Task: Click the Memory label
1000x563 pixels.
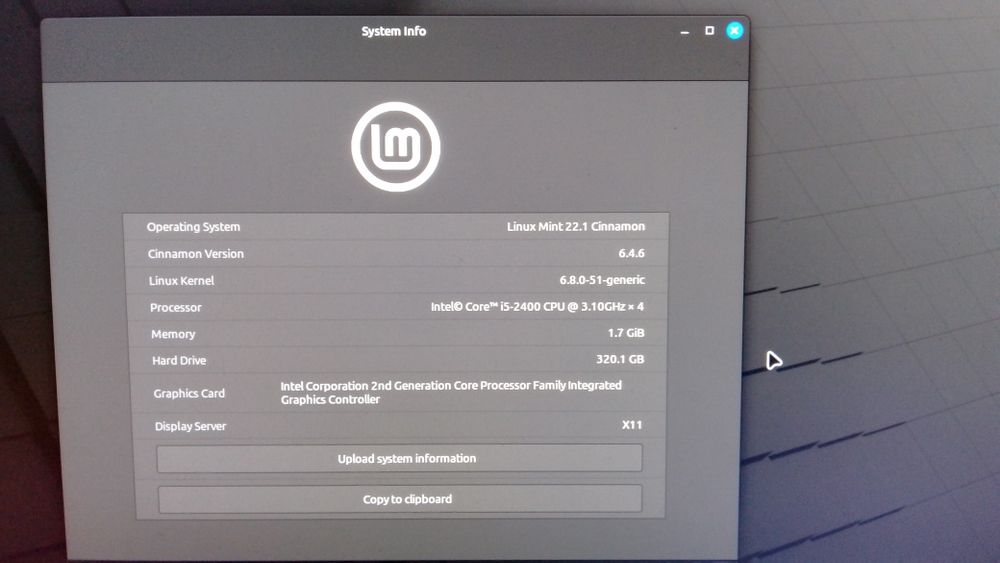Action: (173, 334)
